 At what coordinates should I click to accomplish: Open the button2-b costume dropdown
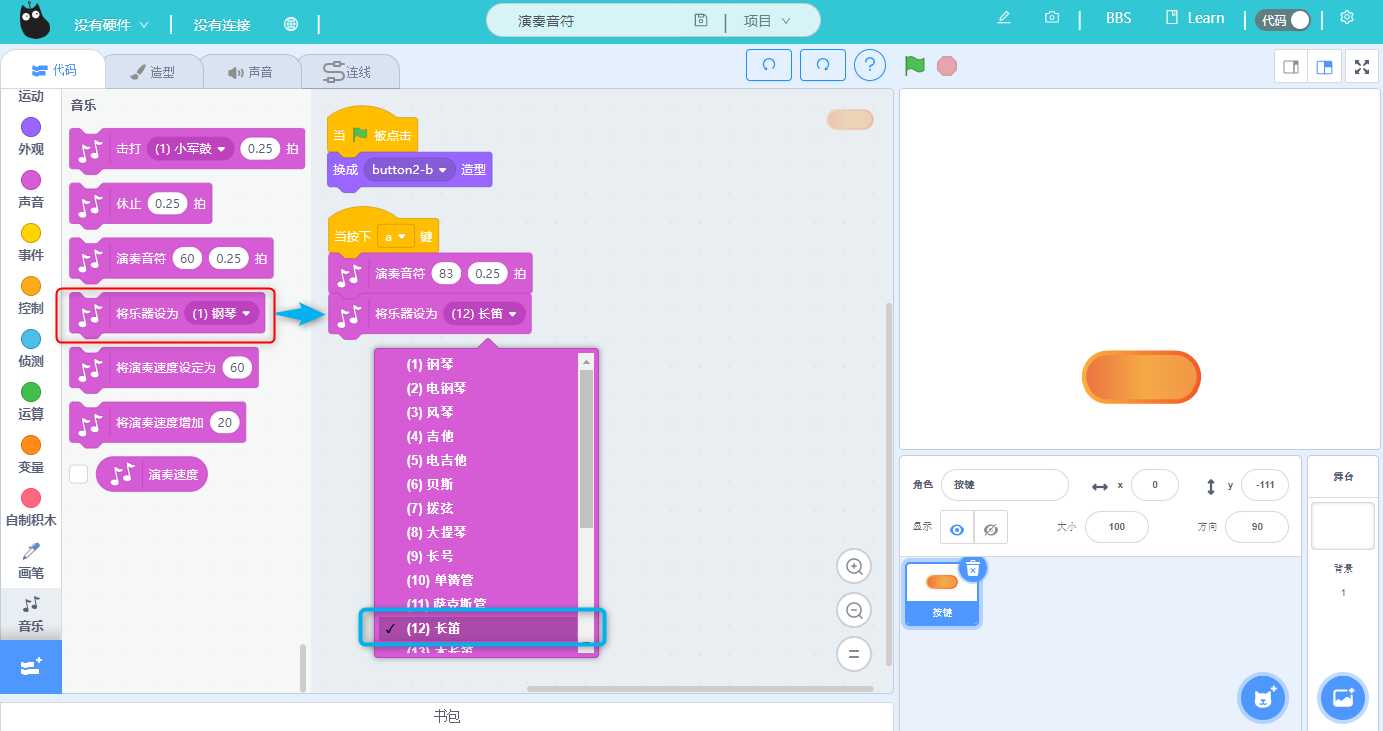tap(409, 170)
